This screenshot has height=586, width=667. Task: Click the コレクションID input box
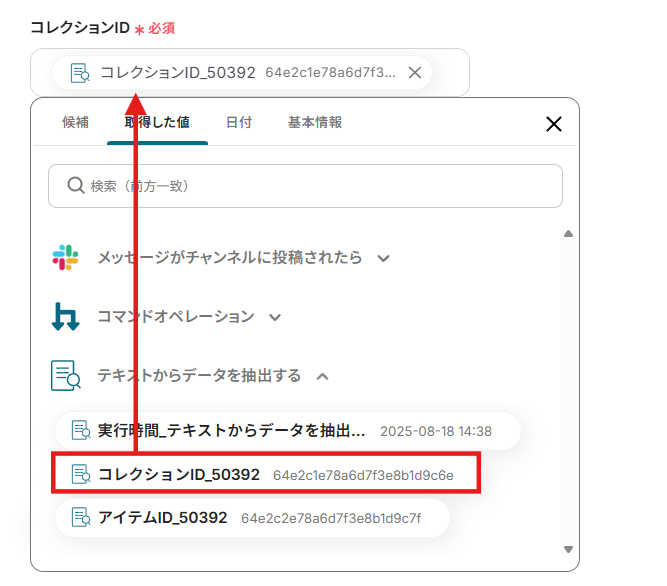[250, 72]
